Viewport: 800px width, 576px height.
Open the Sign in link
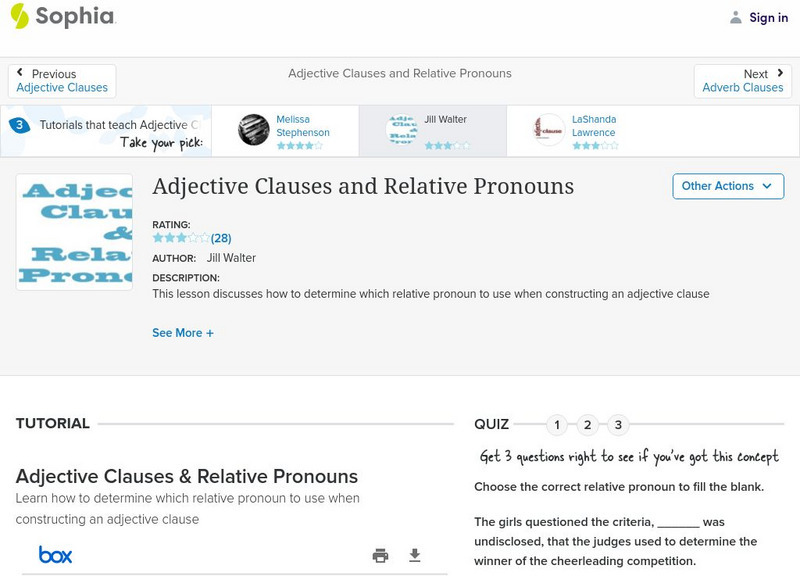[768, 17]
